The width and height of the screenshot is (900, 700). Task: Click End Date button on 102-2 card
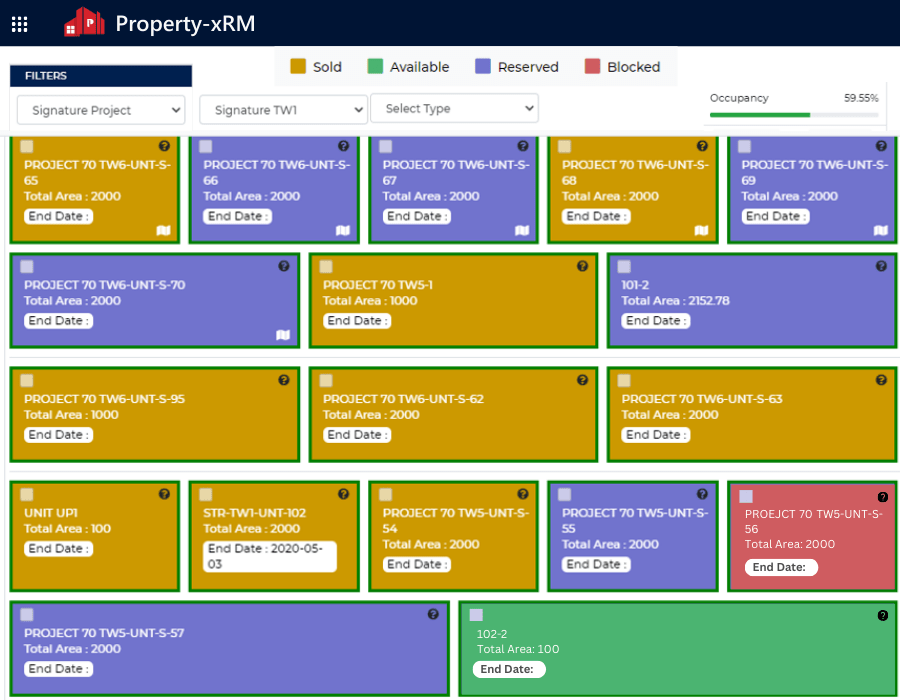tap(509, 669)
